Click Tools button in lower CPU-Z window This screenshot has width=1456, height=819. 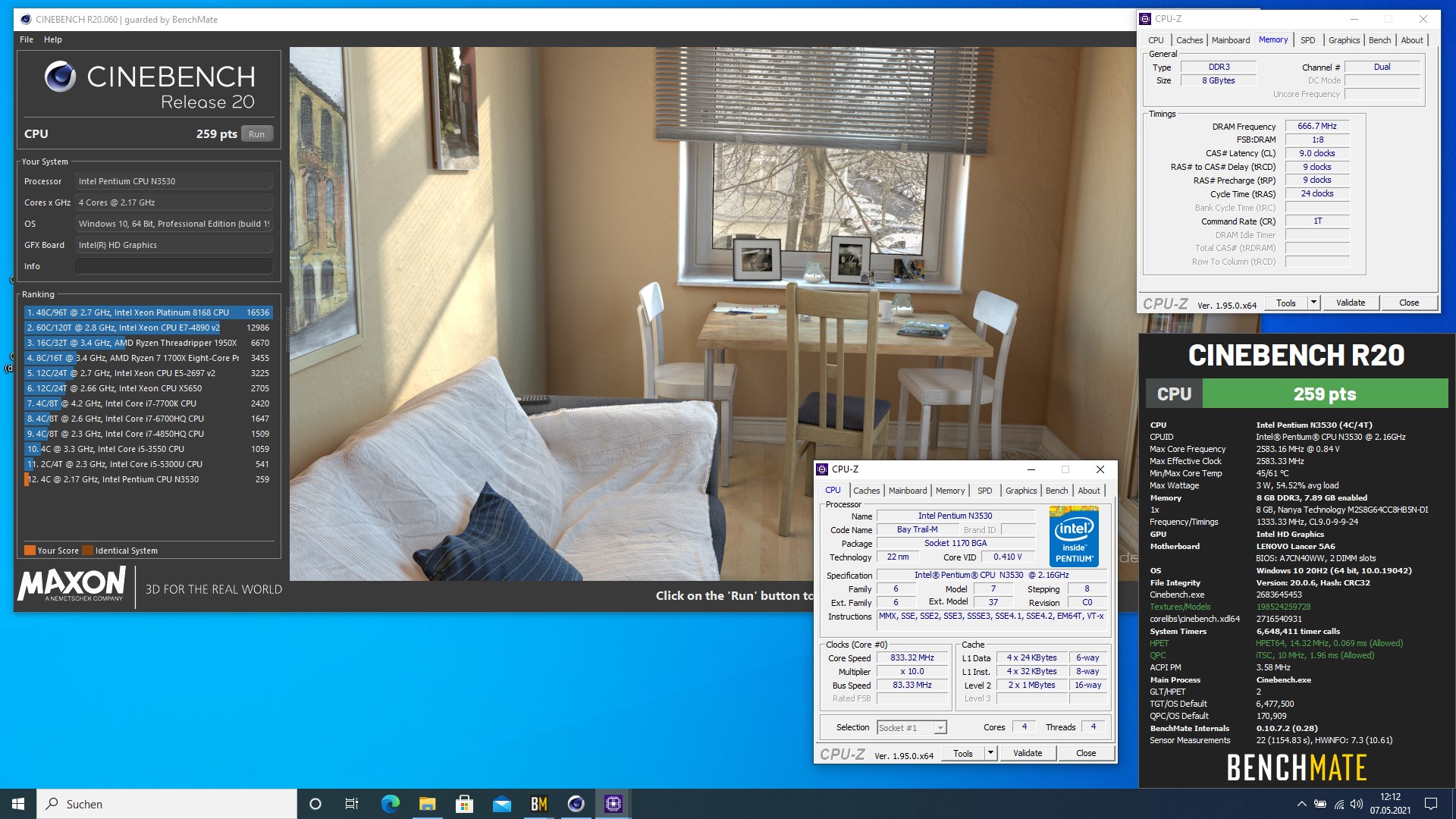pos(963,753)
